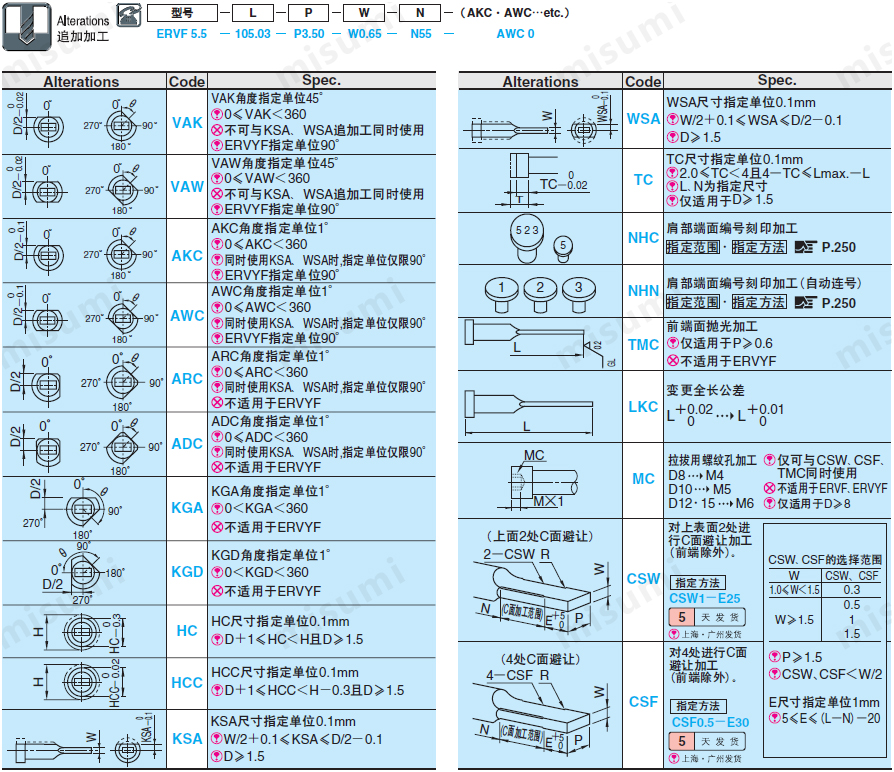Viewport: 894px width, 772px height.
Task: Click the 指定方法 box in CSW row
Action: (x=697, y=583)
